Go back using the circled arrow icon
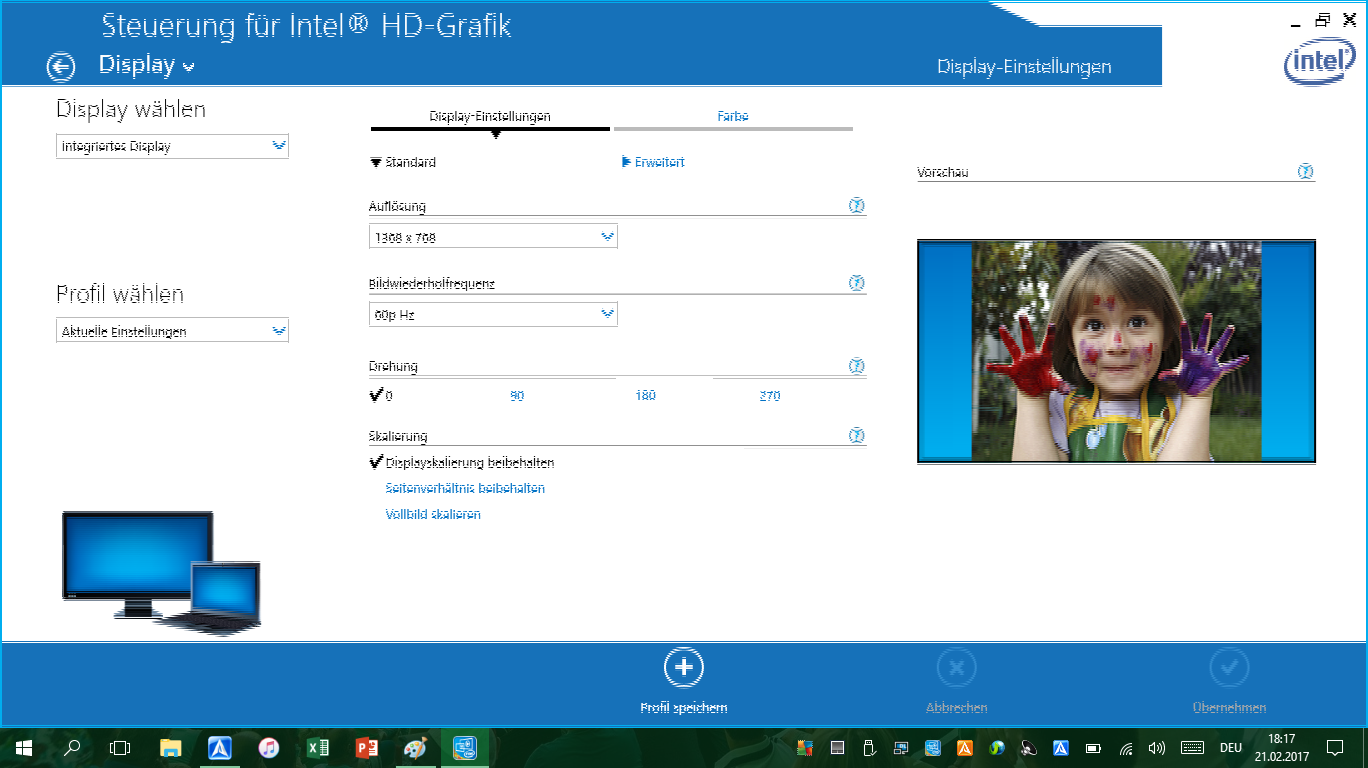 [61, 67]
